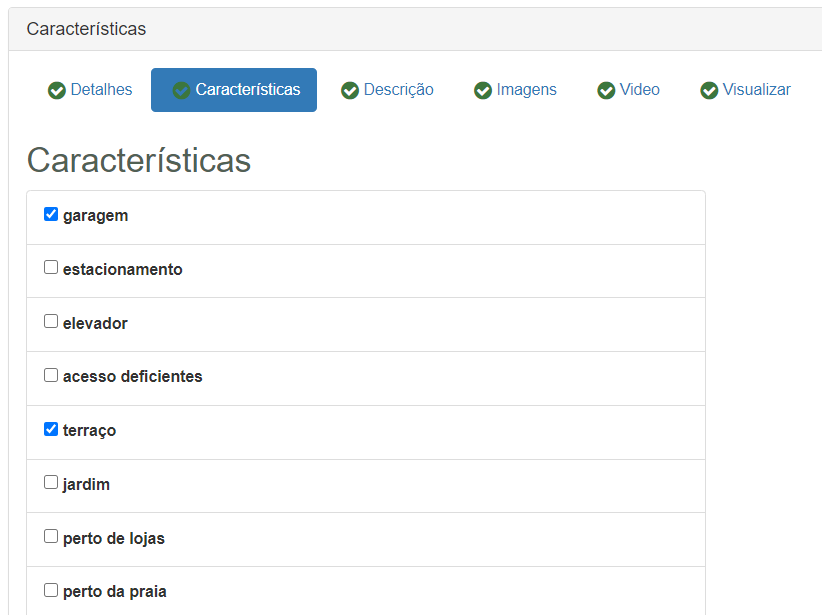822x615 pixels.
Task: Open the Visualizar preview link
Action: (756, 90)
